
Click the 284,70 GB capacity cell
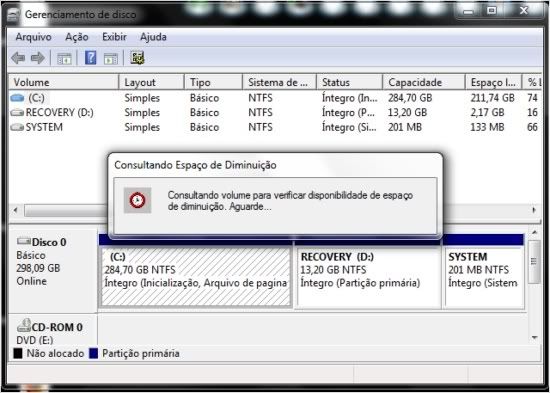pyautogui.click(x=410, y=98)
